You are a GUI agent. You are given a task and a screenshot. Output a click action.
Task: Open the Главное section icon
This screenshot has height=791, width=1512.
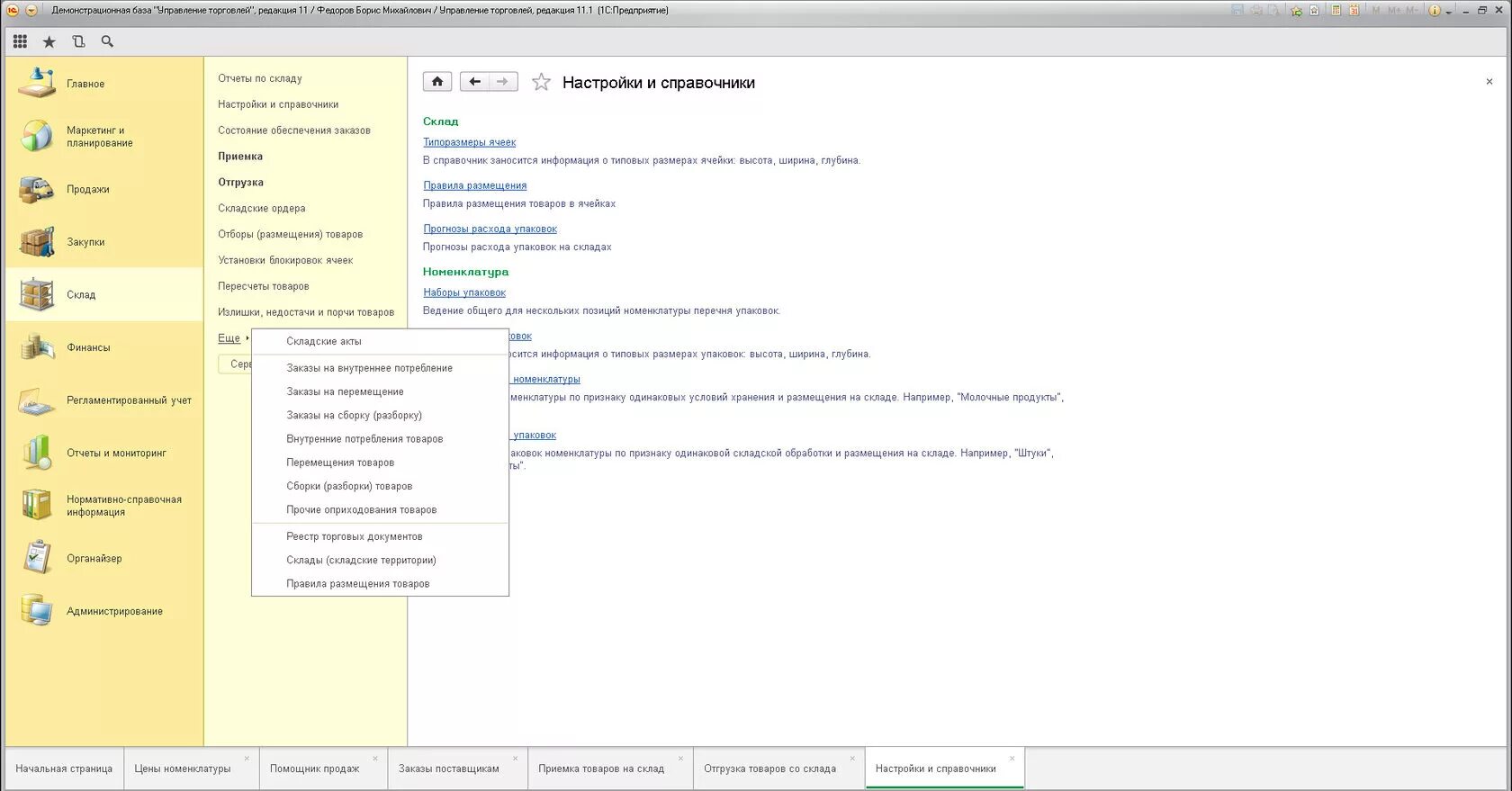tap(37, 84)
